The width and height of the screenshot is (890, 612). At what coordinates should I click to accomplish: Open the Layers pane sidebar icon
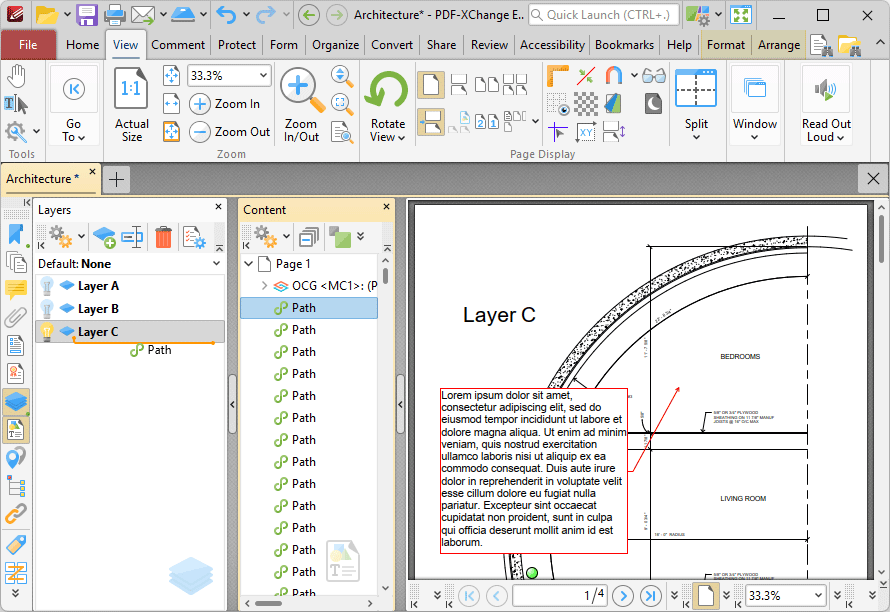15,401
